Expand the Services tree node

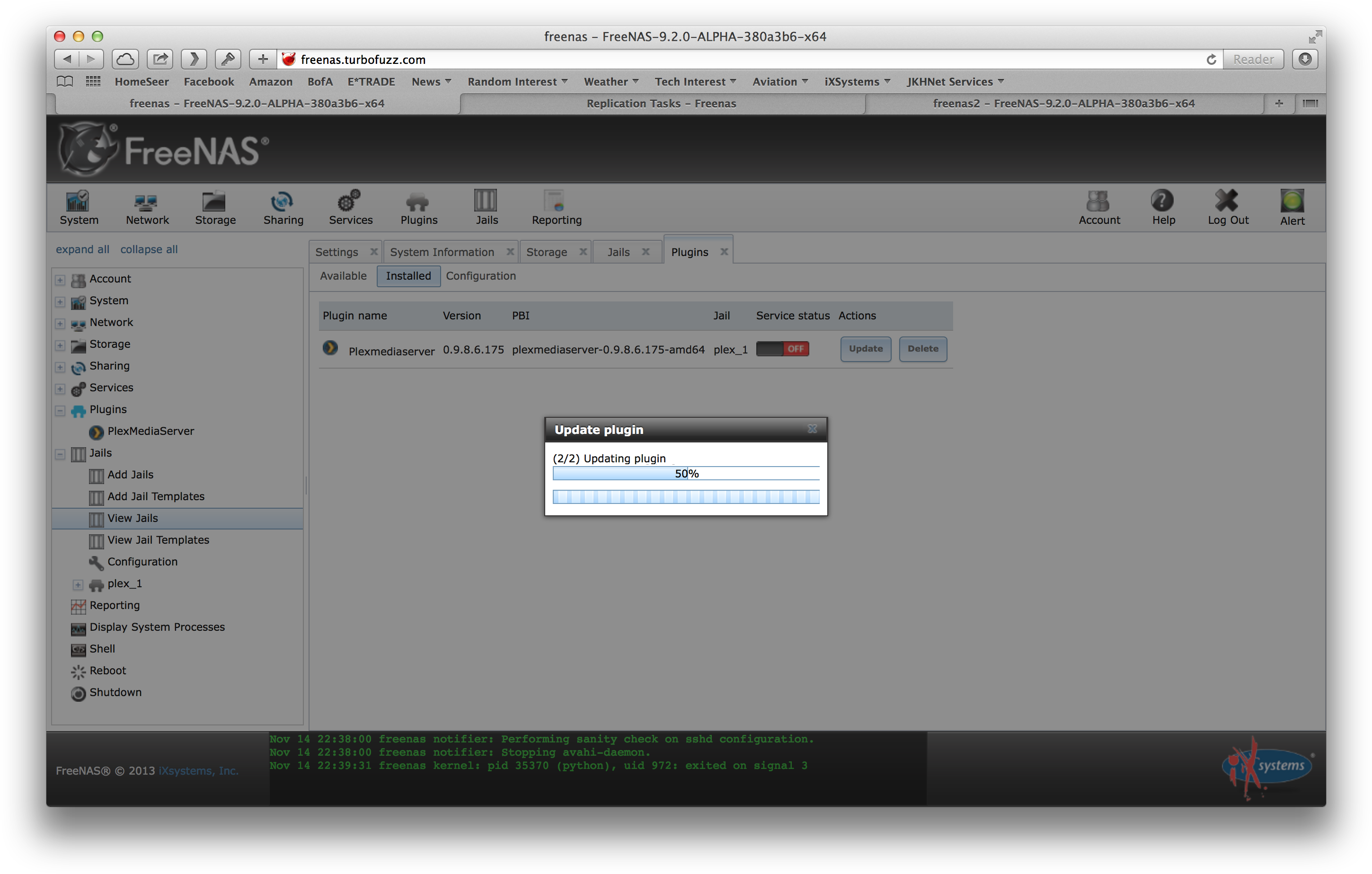(60, 388)
